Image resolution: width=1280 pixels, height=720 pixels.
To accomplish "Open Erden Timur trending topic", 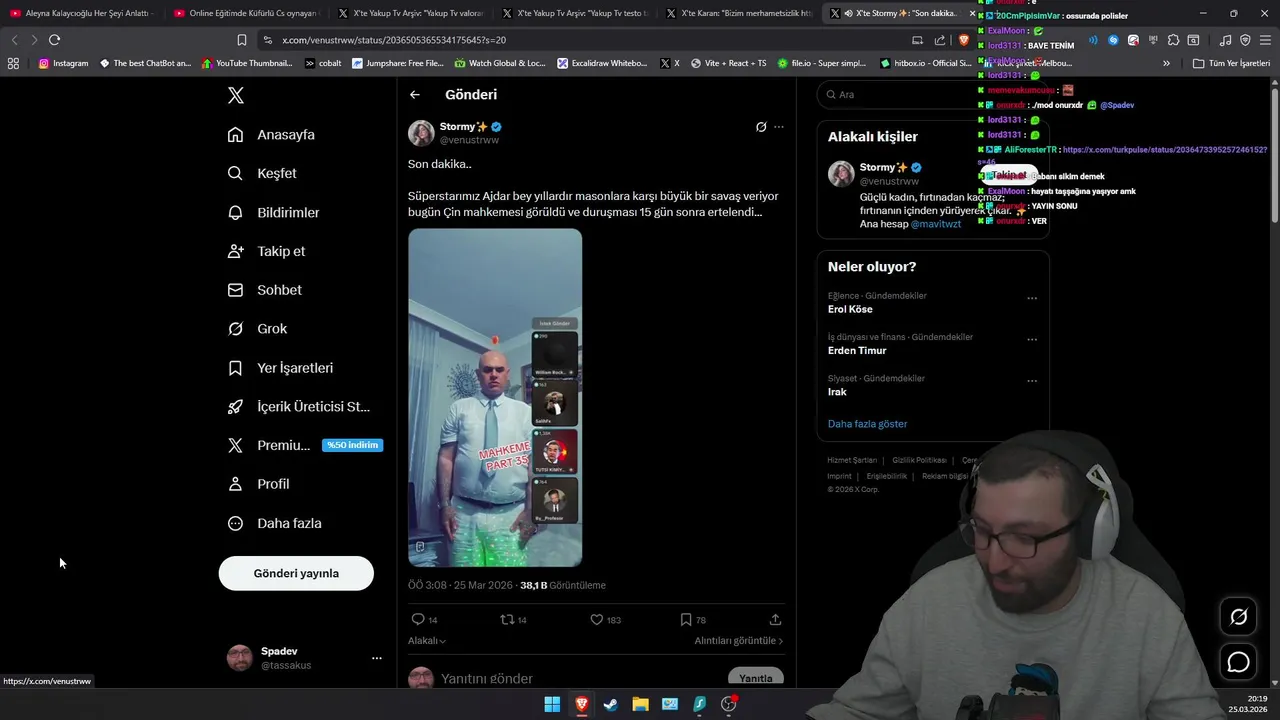I will click(x=857, y=350).
